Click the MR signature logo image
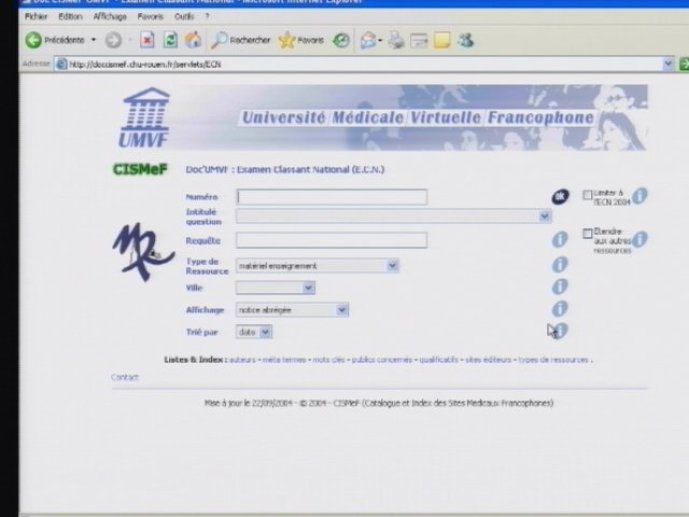This screenshot has width=689, height=517. pos(144,252)
